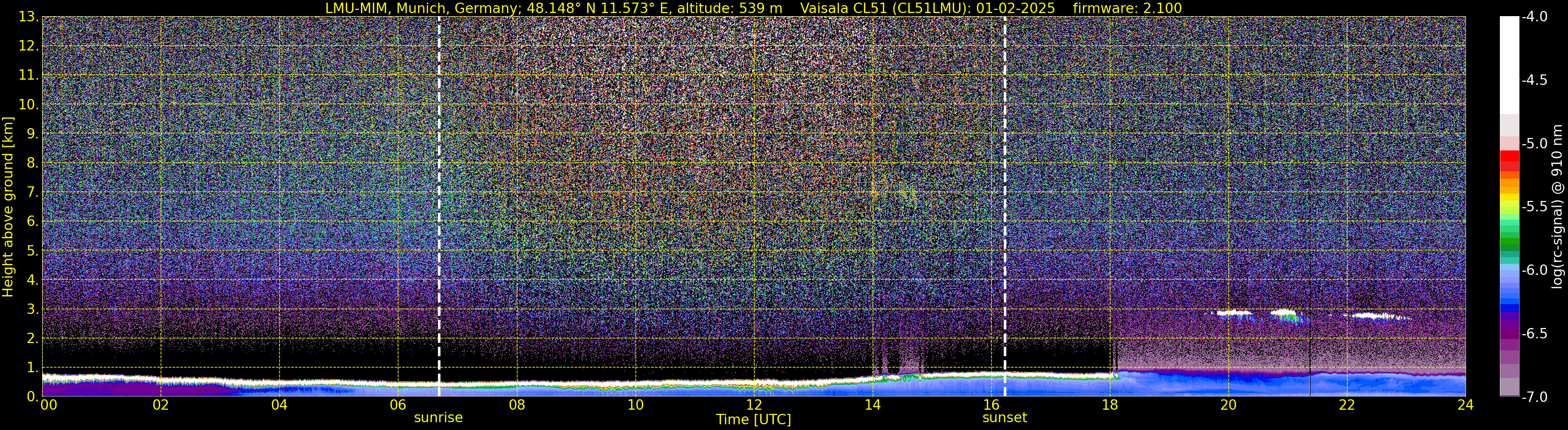Click the time tick label '06'
This screenshot has width=1568, height=430.
click(397, 405)
